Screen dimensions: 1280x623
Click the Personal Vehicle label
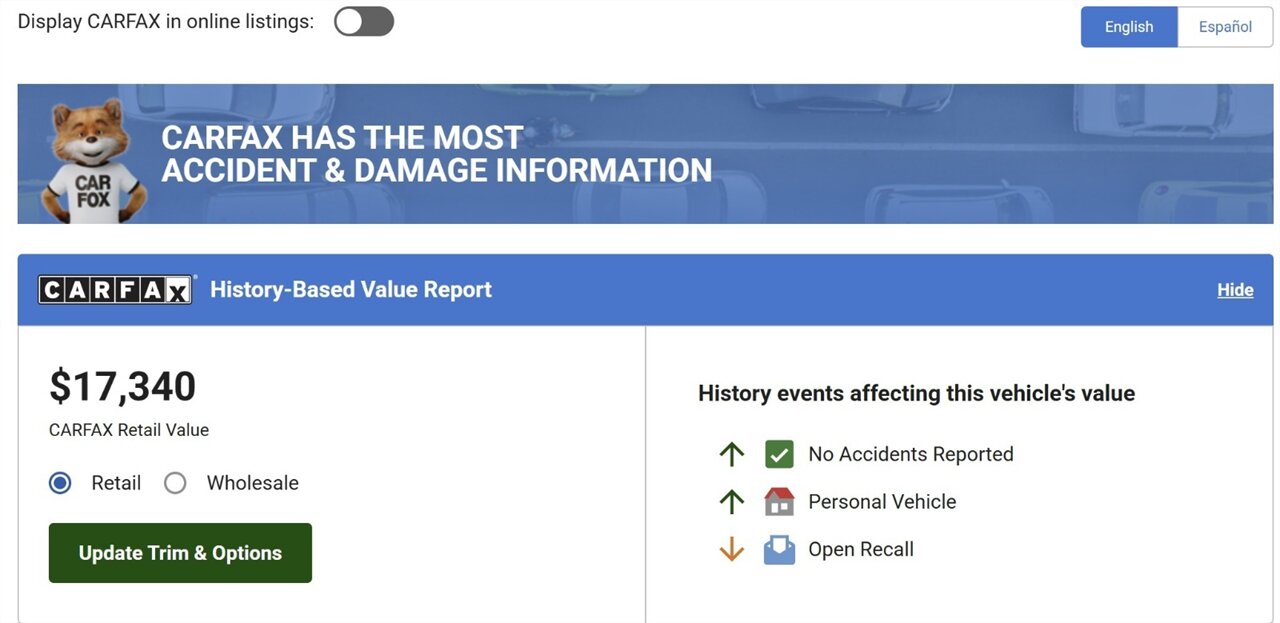(881, 502)
